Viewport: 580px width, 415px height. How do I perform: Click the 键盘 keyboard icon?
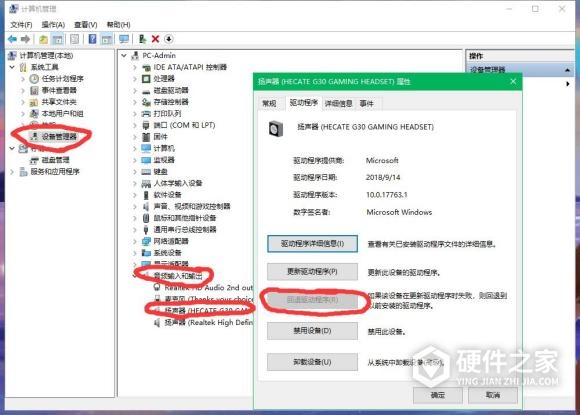pos(146,172)
